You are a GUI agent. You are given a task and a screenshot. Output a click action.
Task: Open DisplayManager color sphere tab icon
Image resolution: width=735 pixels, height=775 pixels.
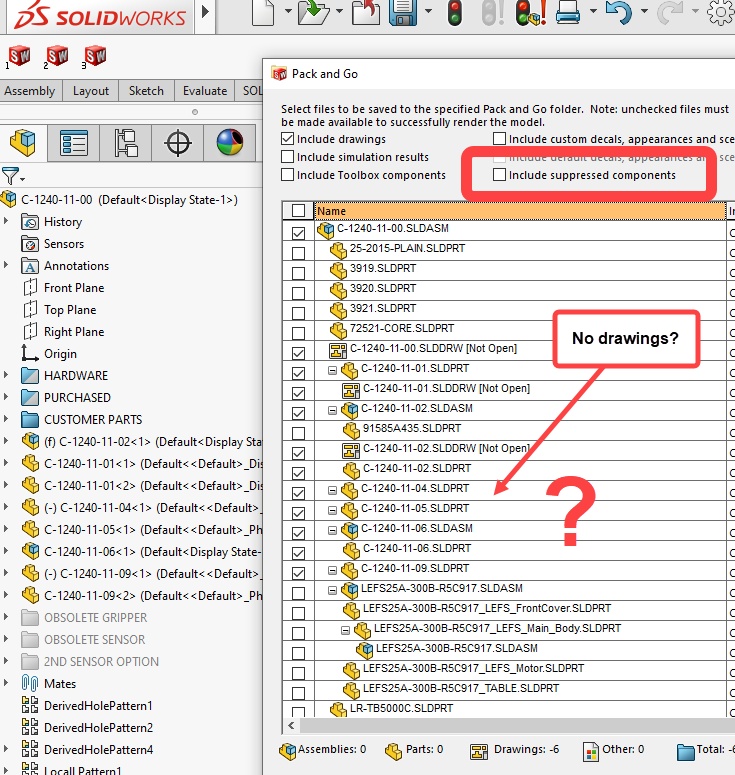click(230, 142)
